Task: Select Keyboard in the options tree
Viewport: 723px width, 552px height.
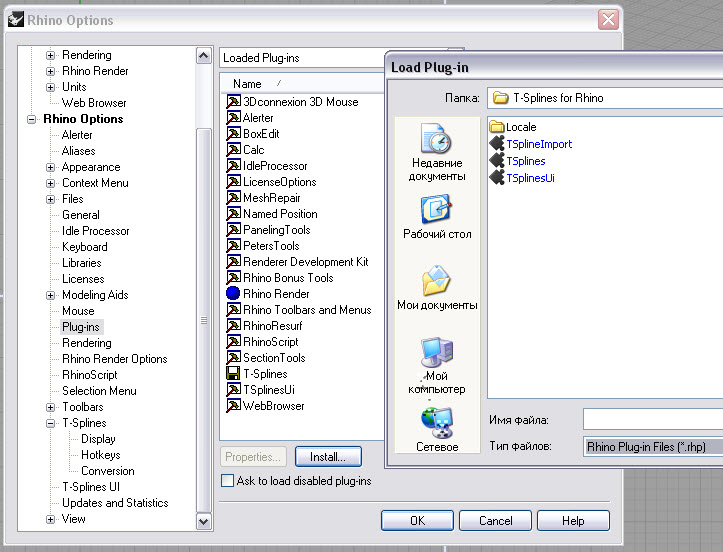Action: pyautogui.click(x=84, y=247)
